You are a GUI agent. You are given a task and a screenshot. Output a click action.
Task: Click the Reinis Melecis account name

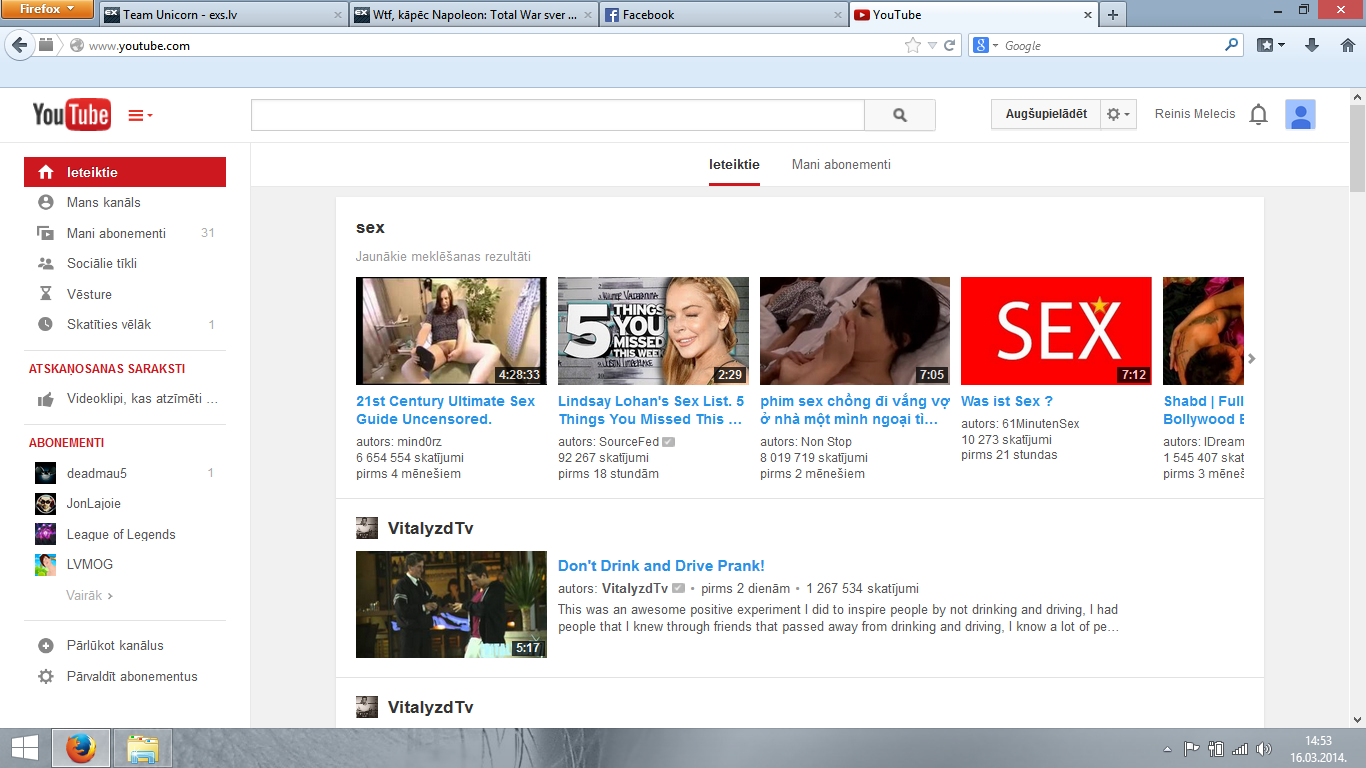[1195, 114]
